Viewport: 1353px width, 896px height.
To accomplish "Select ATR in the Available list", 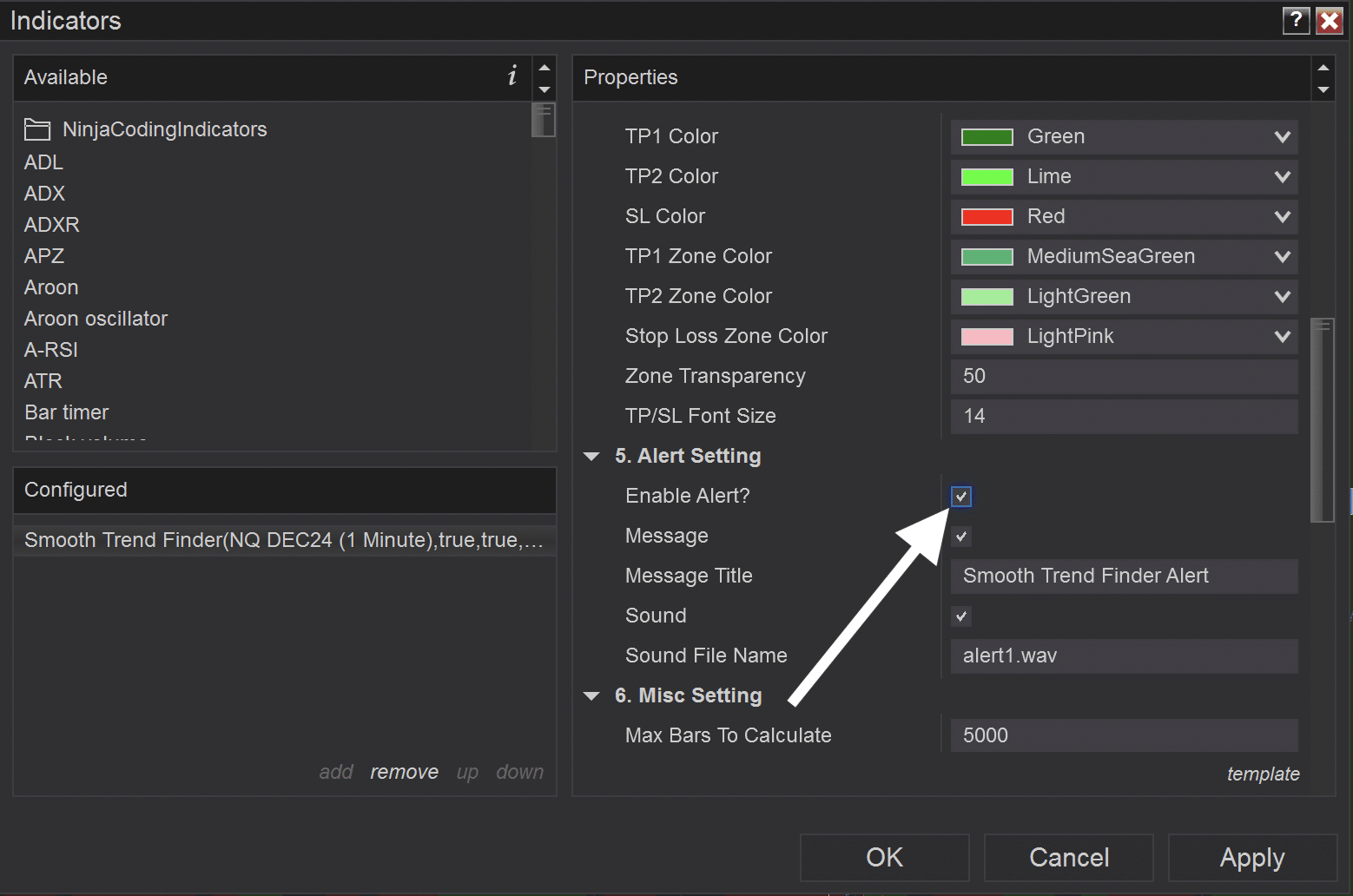I will point(43,381).
